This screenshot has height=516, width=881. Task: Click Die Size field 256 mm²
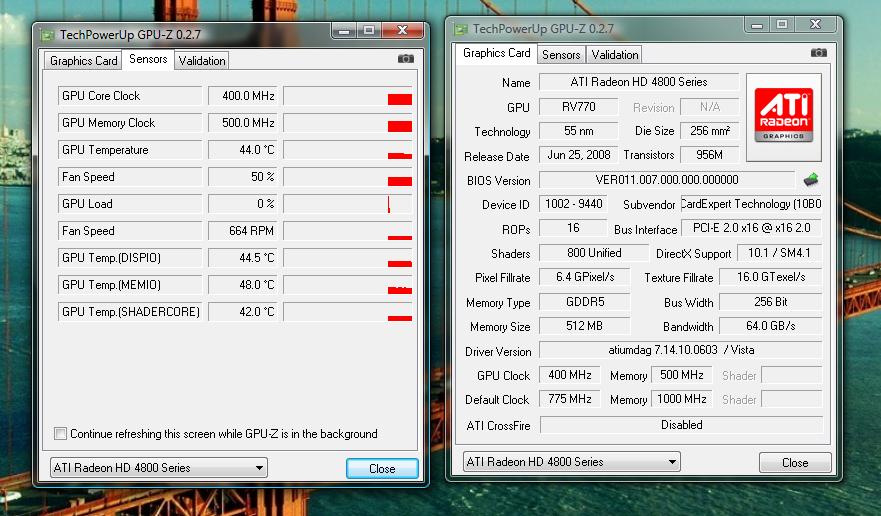pyautogui.click(x=710, y=130)
